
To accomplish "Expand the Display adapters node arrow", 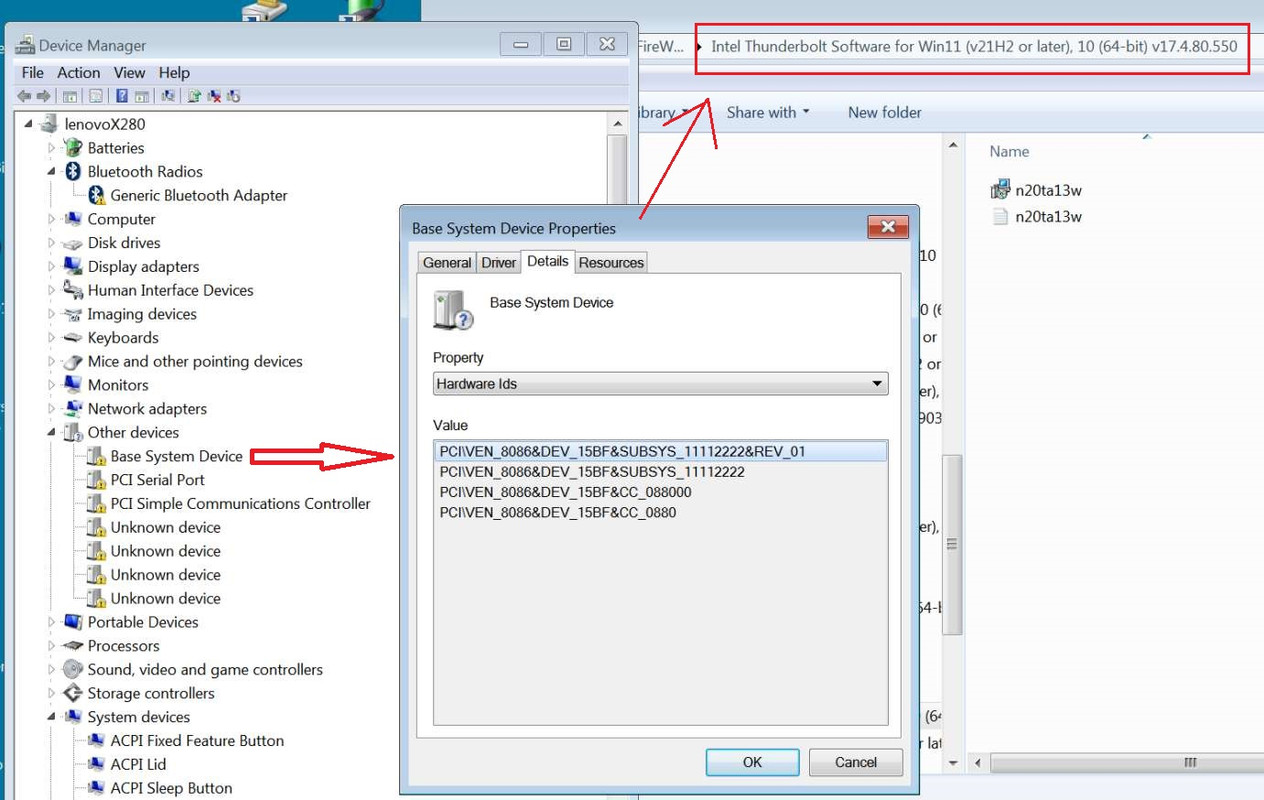I will point(52,267).
